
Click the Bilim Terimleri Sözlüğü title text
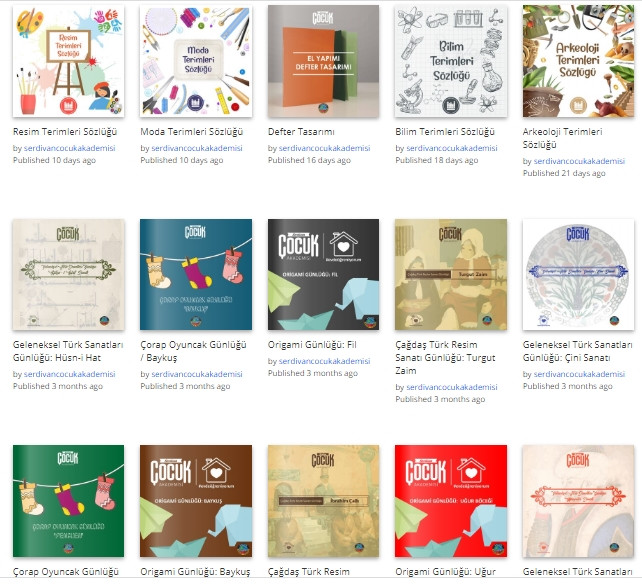point(445,132)
